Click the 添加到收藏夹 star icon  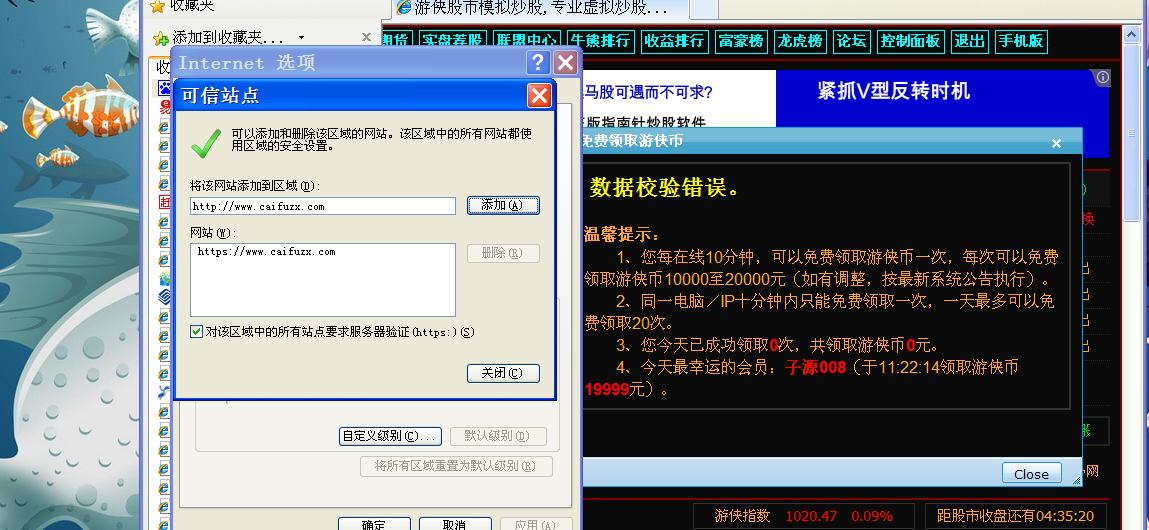pyautogui.click(x=160, y=38)
